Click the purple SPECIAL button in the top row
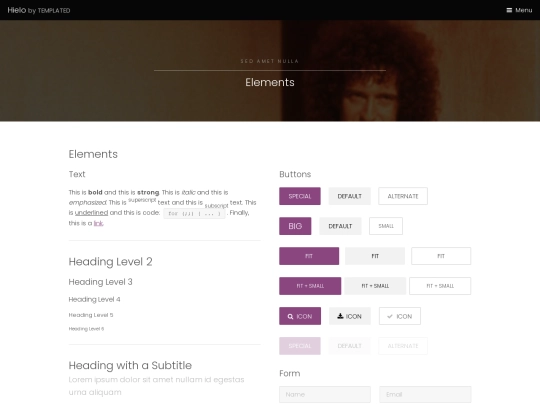 300,196
